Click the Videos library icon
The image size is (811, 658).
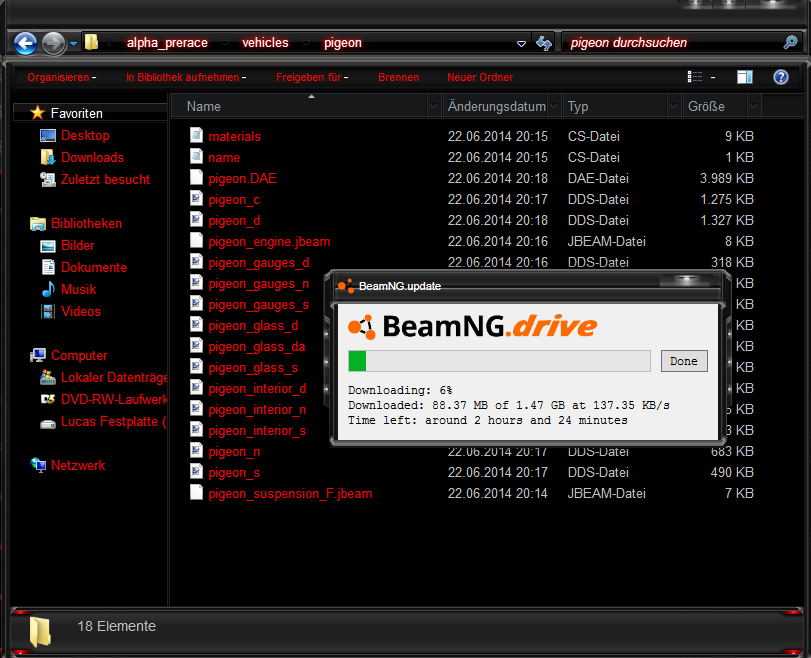click(x=48, y=311)
